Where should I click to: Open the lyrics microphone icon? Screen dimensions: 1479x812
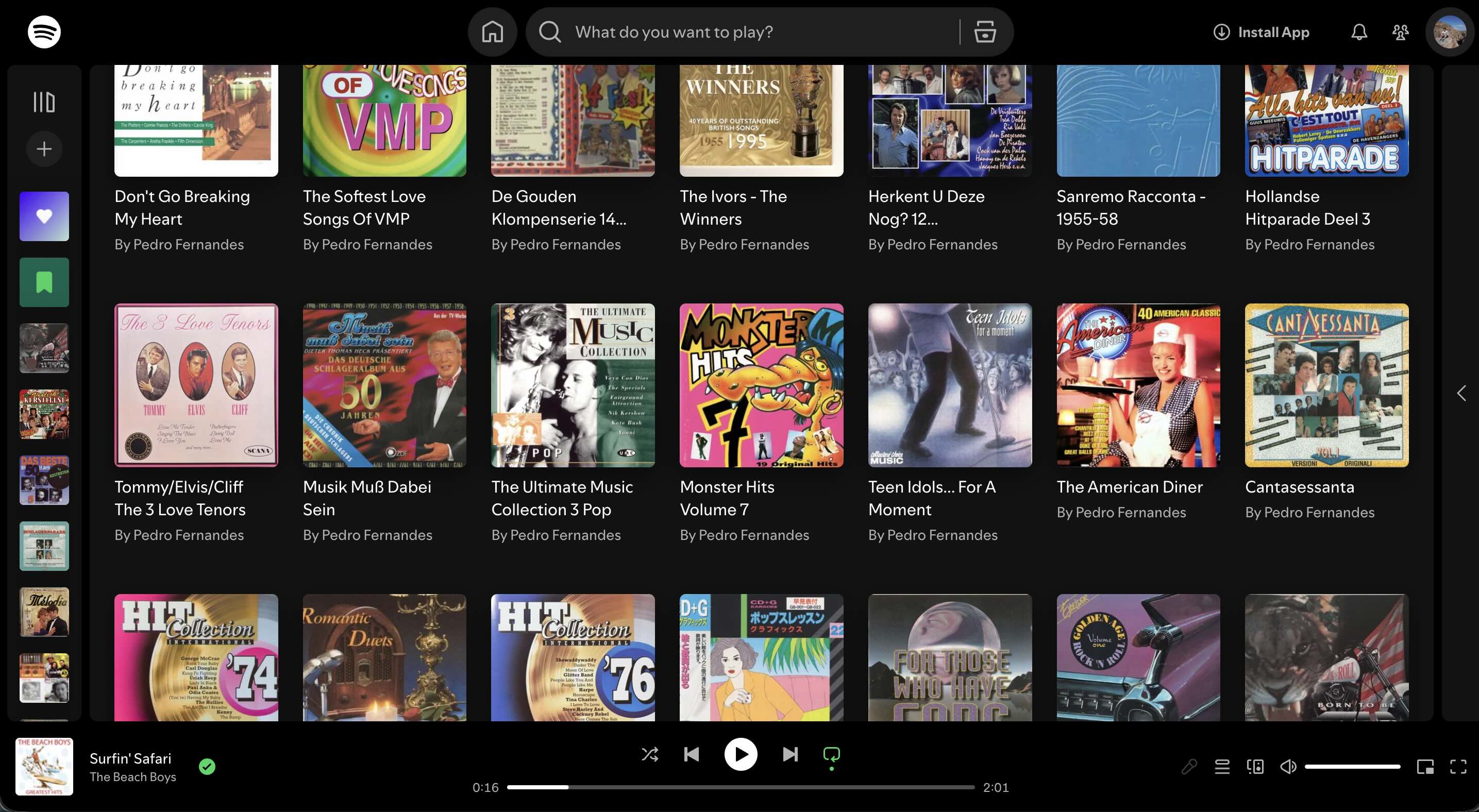pyautogui.click(x=1189, y=767)
